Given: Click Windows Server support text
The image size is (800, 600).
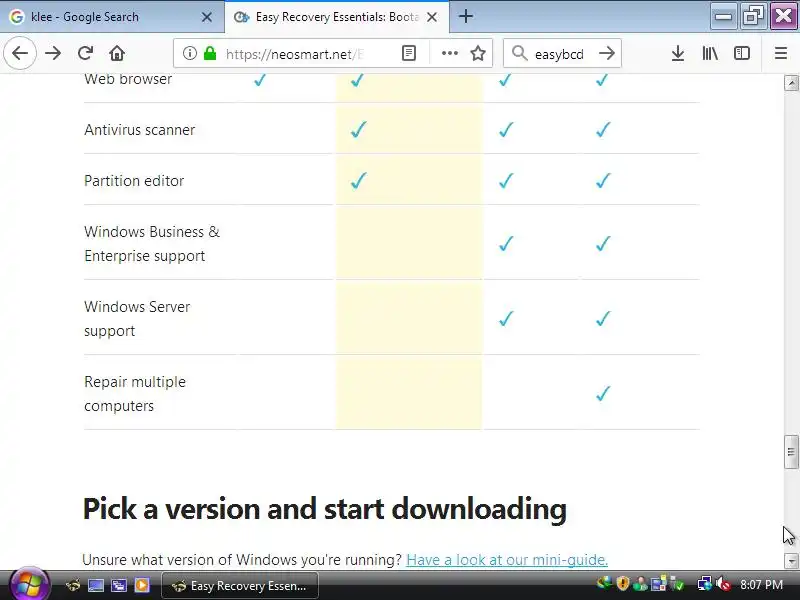Looking at the screenshot, I should pos(137,318).
